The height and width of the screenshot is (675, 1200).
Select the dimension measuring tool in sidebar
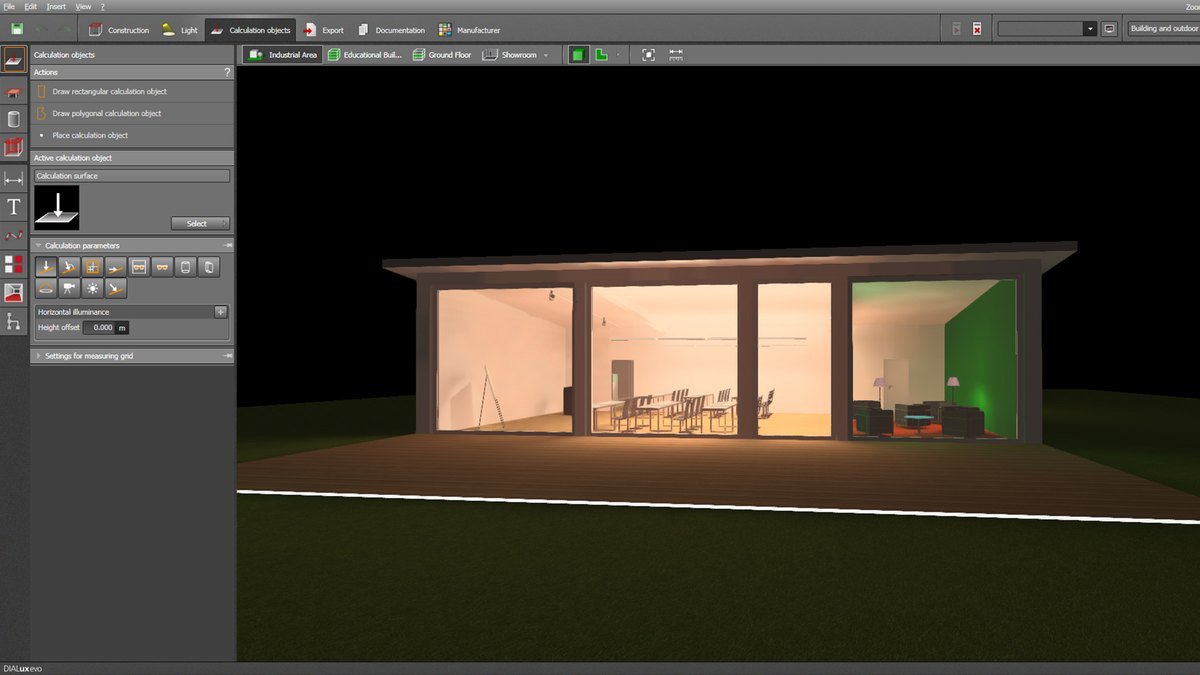[x=14, y=178]
